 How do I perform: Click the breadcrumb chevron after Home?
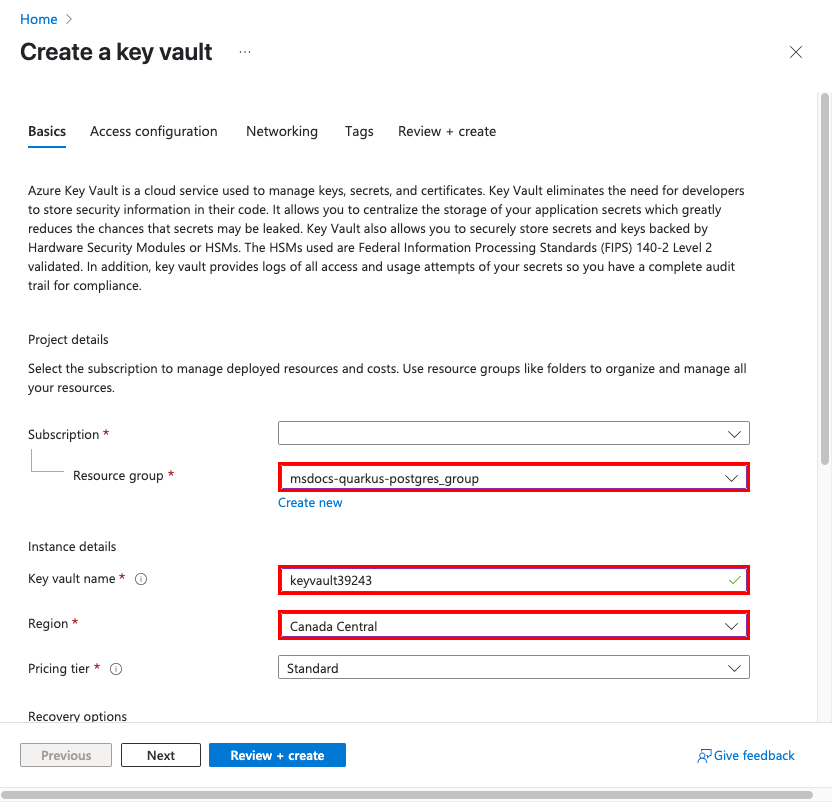pyautogui.click(x=68, y=19)
